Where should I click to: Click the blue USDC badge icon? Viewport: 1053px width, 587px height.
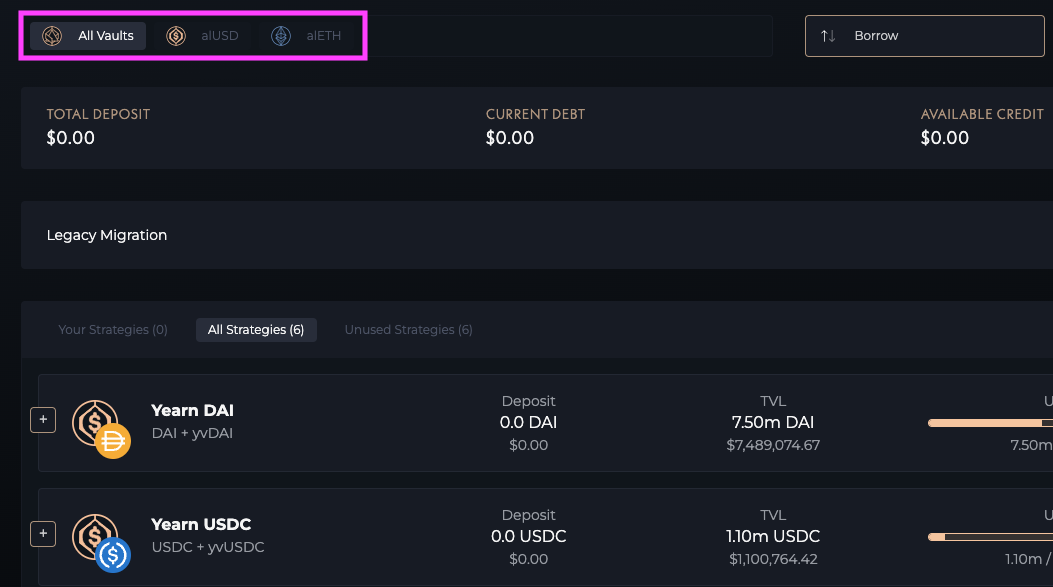113,555
